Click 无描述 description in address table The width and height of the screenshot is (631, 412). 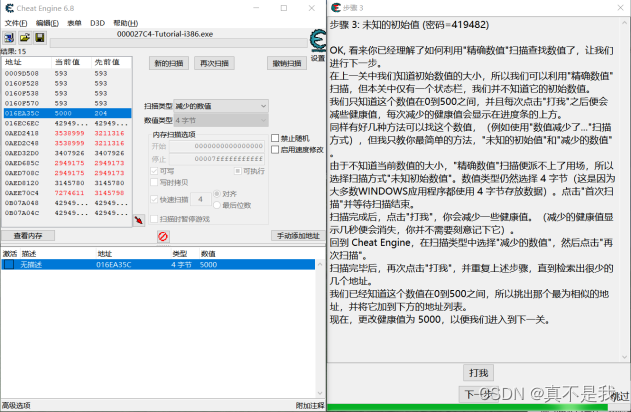(31, 264)
